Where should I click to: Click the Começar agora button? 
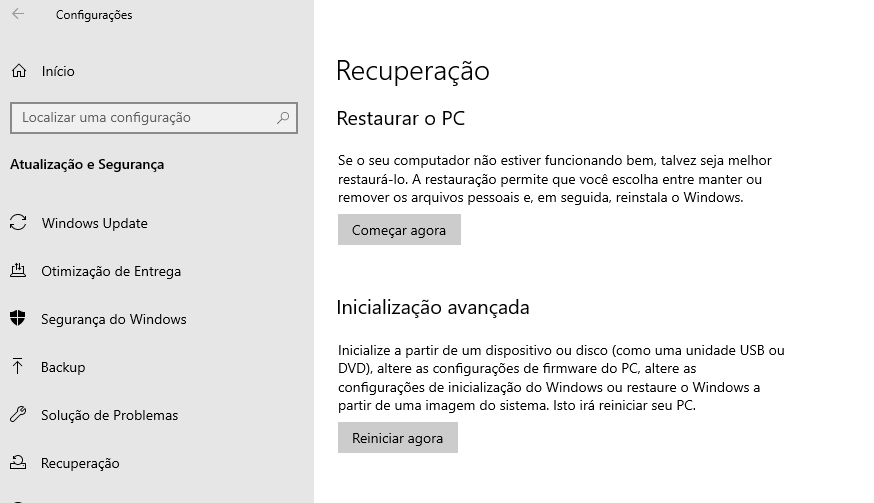pyautogui.click(x=399, y=230)
